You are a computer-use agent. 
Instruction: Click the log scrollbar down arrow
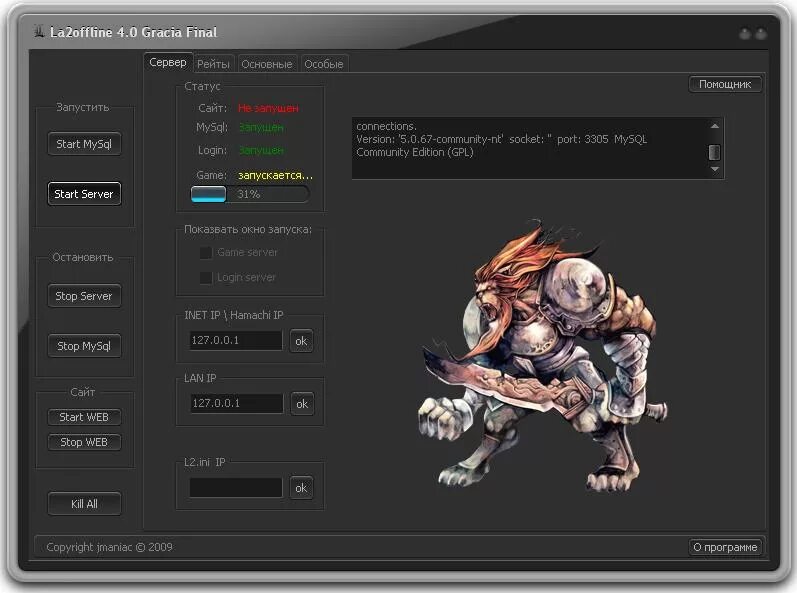coord(715,169)
